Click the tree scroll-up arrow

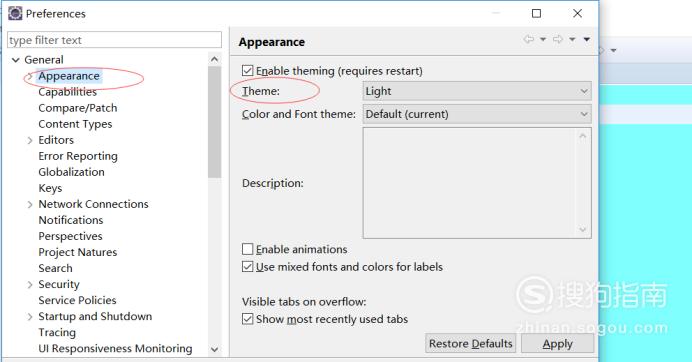click(x=214, y=59)
